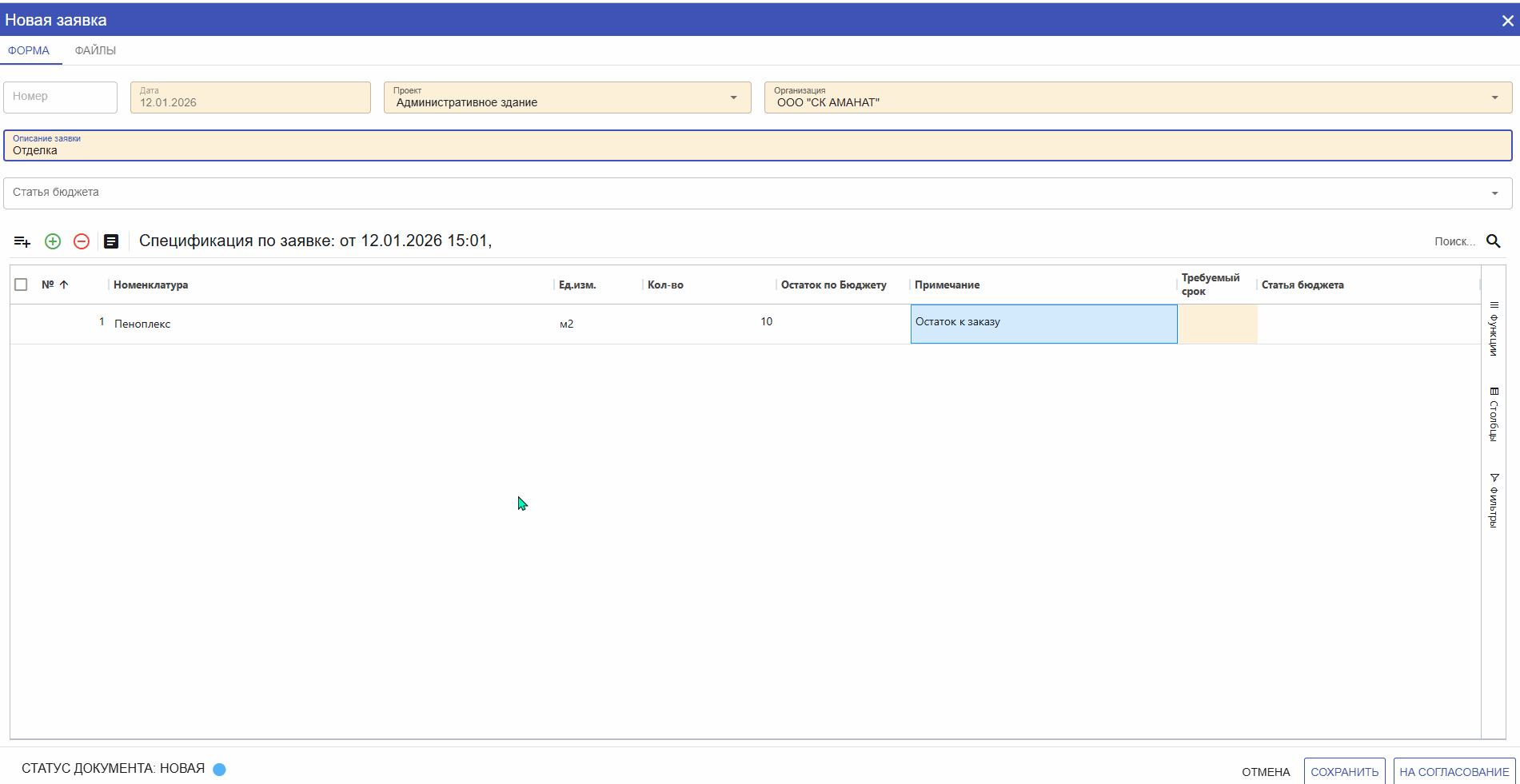Switch to the ФАЙЛЫ tab
Screen dimensions: 1520x784
[95, 50]
